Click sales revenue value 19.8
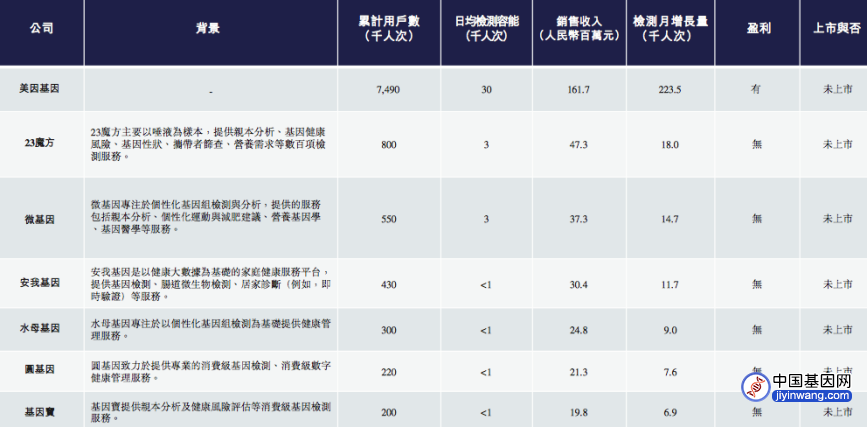 [x=578, y=413]
